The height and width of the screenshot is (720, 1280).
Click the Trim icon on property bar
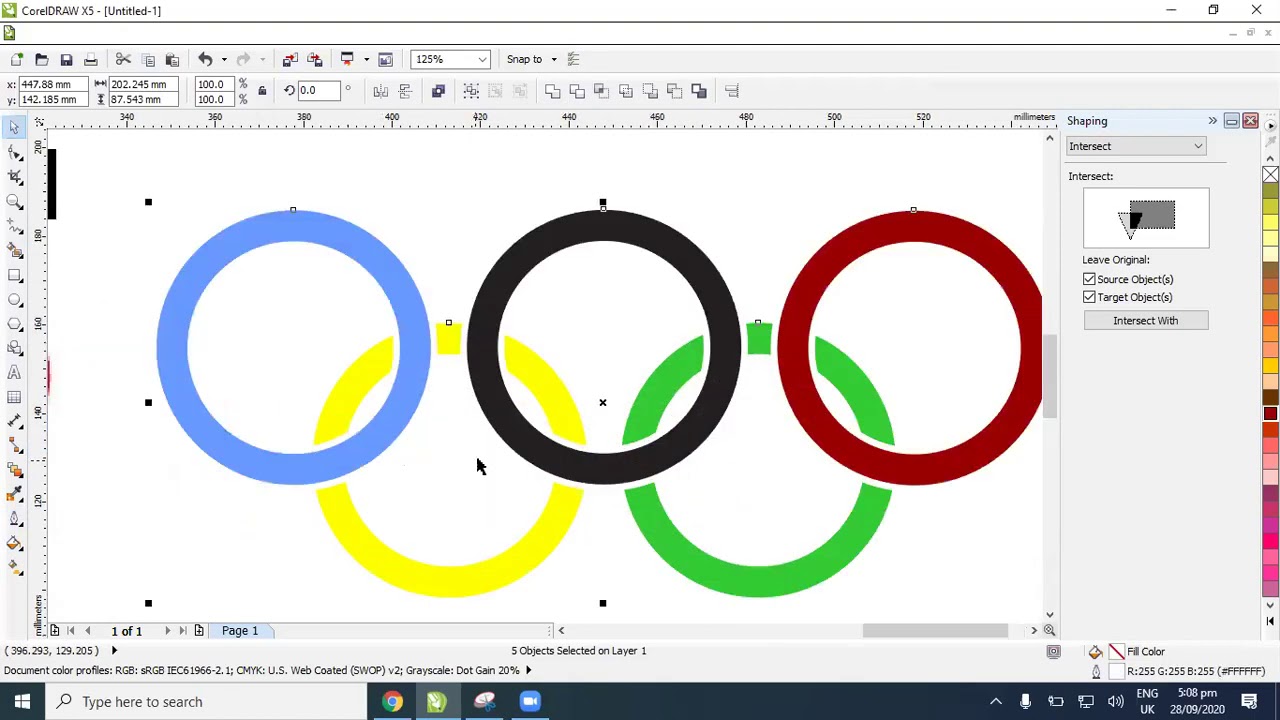tap(577, 91)
